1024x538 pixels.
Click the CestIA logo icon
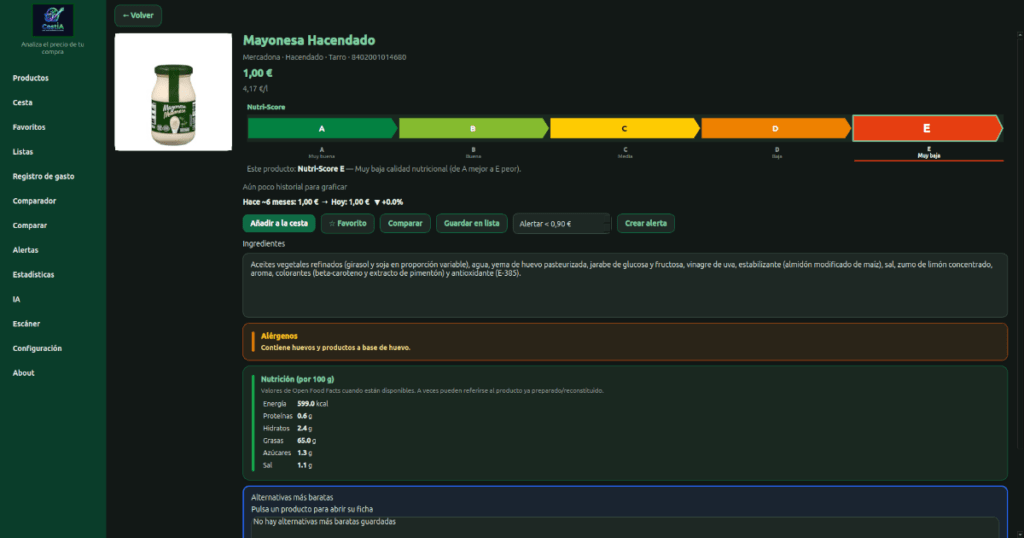(x=53, y=20)
